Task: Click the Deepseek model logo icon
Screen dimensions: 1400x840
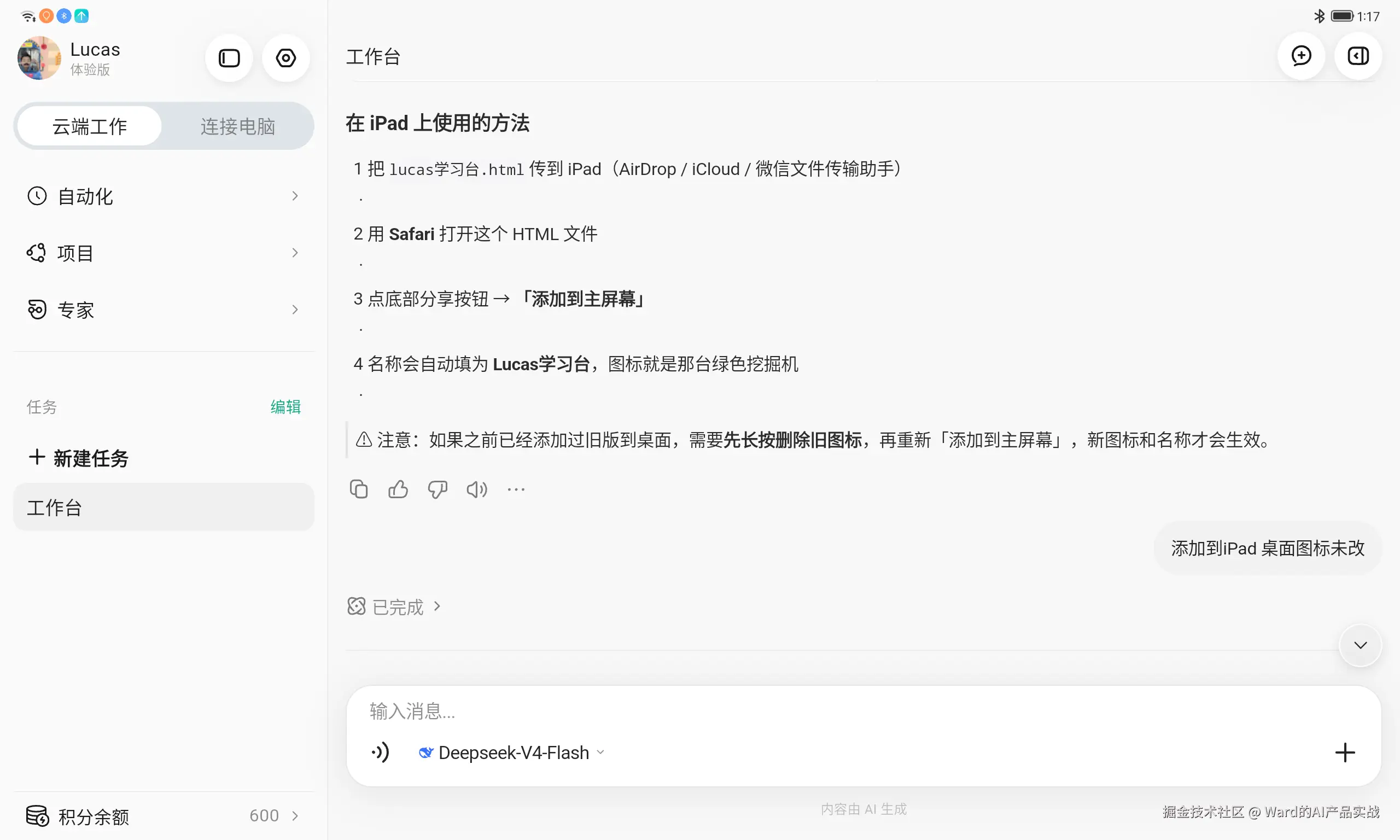Action: (x=425, y=753)
